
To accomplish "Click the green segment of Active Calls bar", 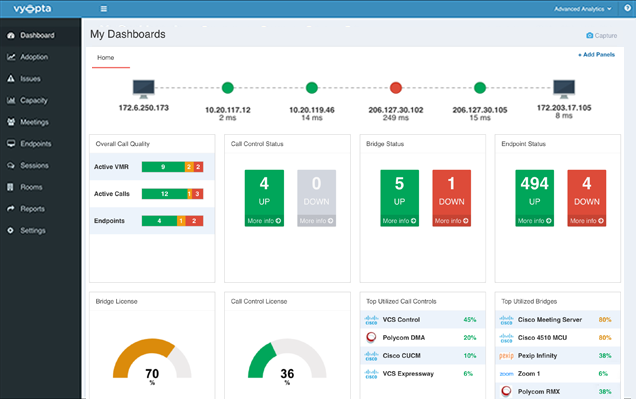I will 164,194.
